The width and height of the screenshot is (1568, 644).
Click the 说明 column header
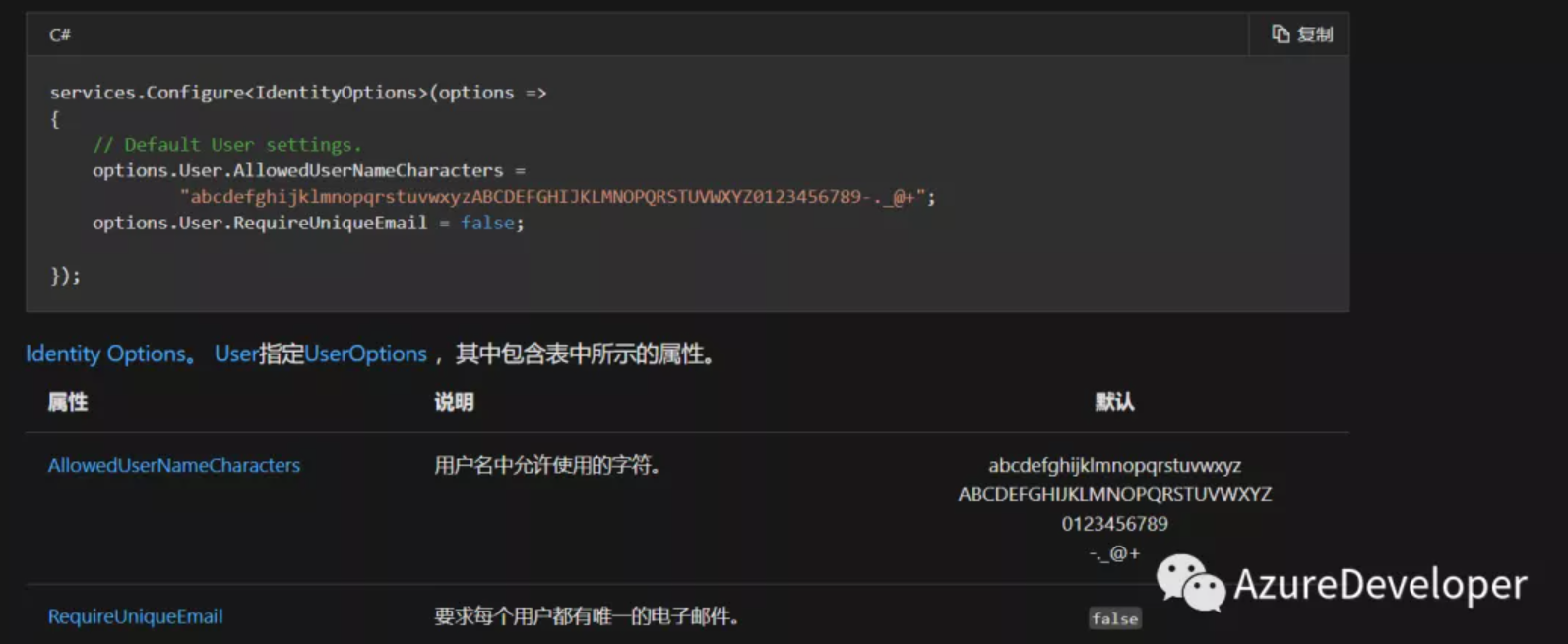coord(454,402)
